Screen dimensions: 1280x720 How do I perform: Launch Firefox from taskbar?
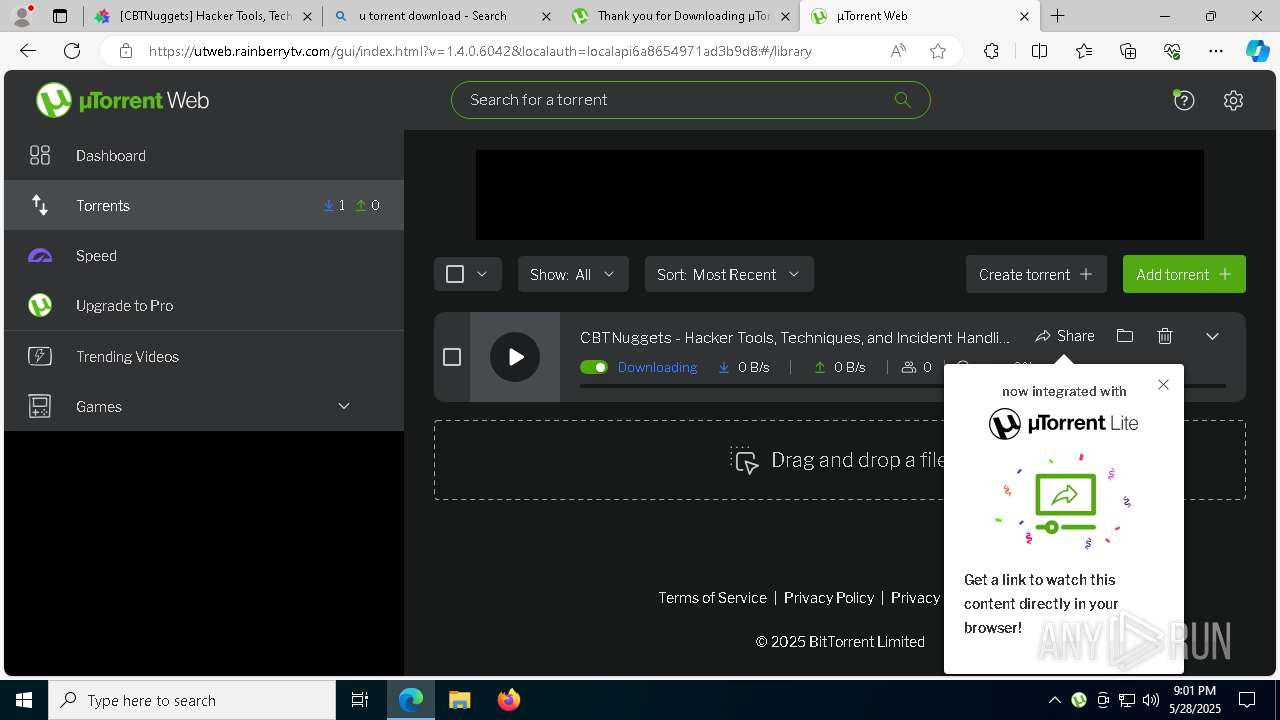(x=509, y=700)
